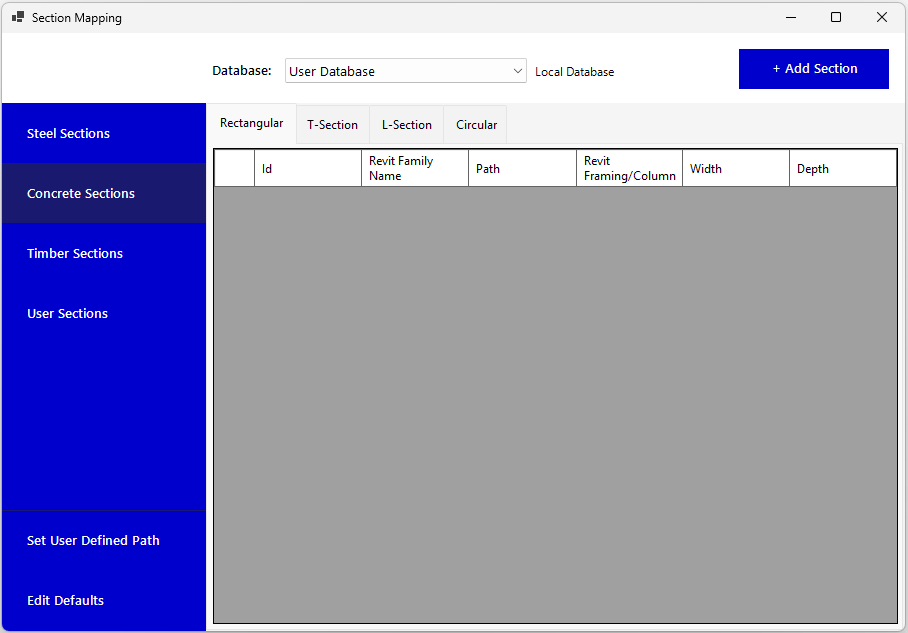Choose User Sections from the sidebar

(103, 313)
